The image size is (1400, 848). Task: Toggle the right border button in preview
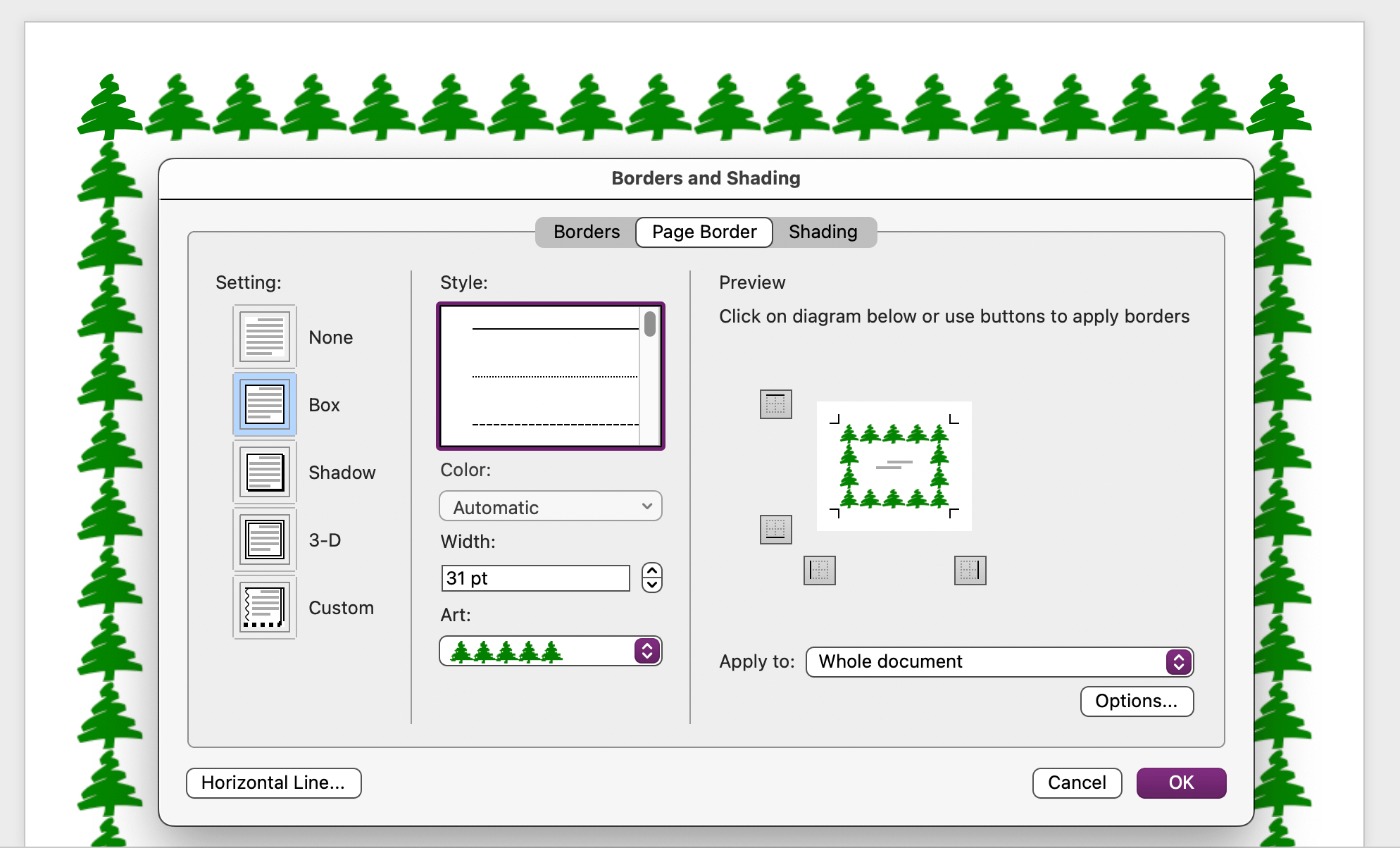pos(970,570)
